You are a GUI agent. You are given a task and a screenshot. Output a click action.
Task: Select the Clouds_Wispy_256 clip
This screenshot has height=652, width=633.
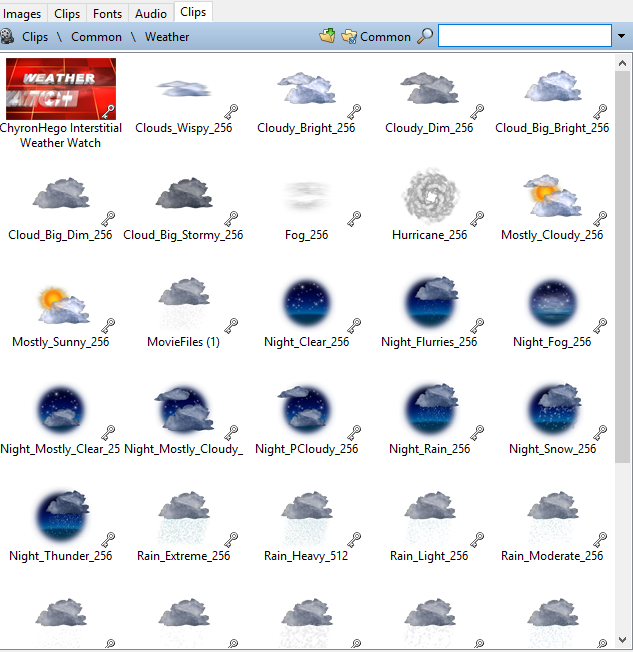183,88
